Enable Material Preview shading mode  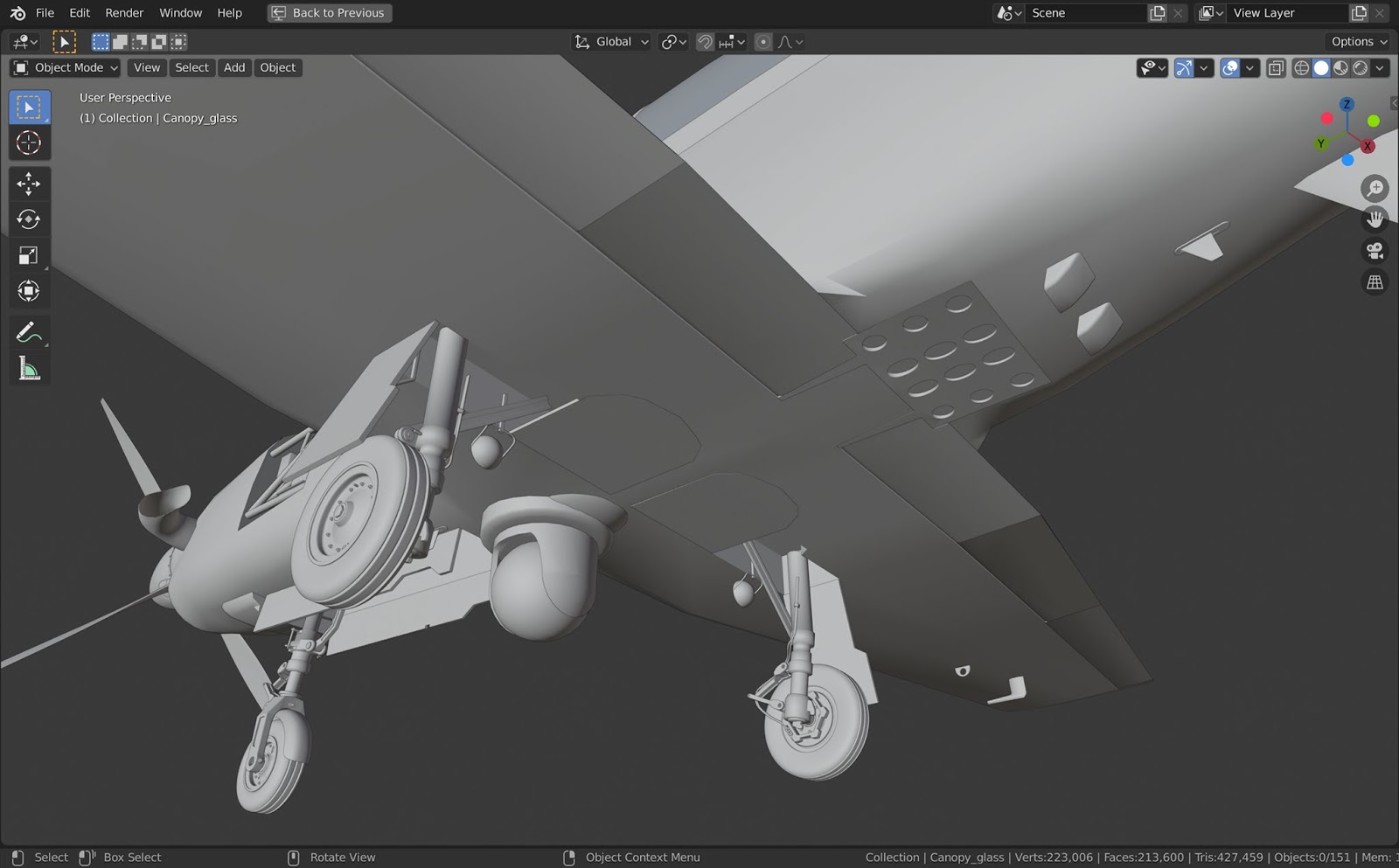coord(1340,67)
